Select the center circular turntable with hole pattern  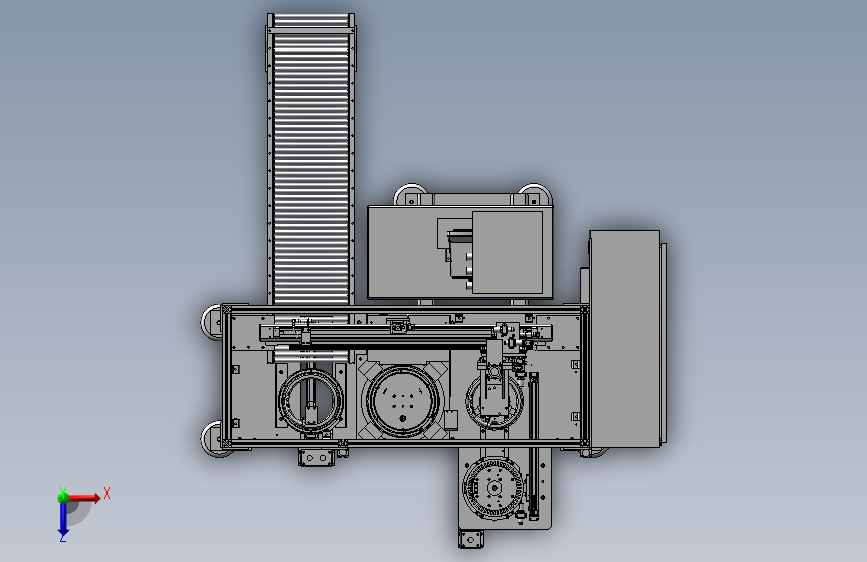(x=403, y=401)
